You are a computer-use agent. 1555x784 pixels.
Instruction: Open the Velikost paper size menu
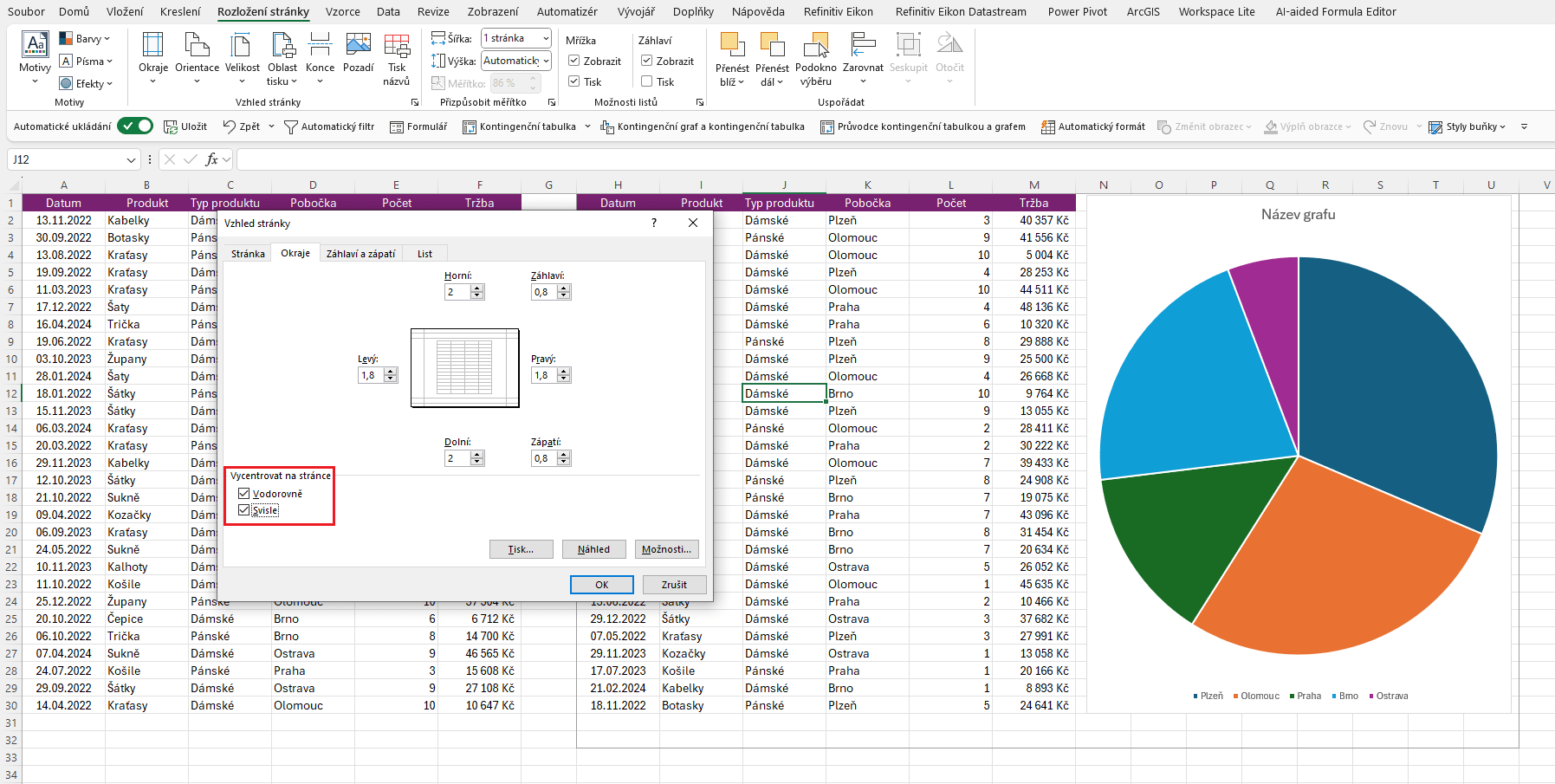(x=242, y=57)
